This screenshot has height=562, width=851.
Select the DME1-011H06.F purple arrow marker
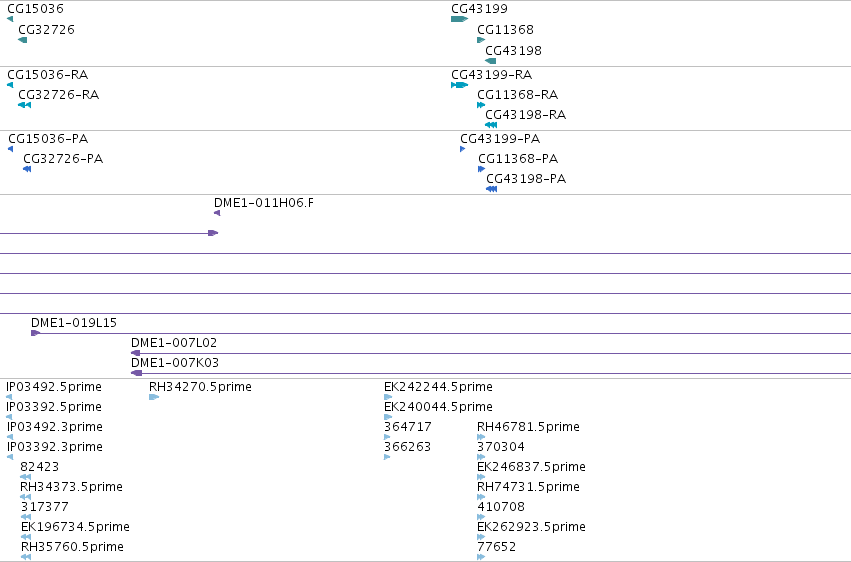[217, 213]
